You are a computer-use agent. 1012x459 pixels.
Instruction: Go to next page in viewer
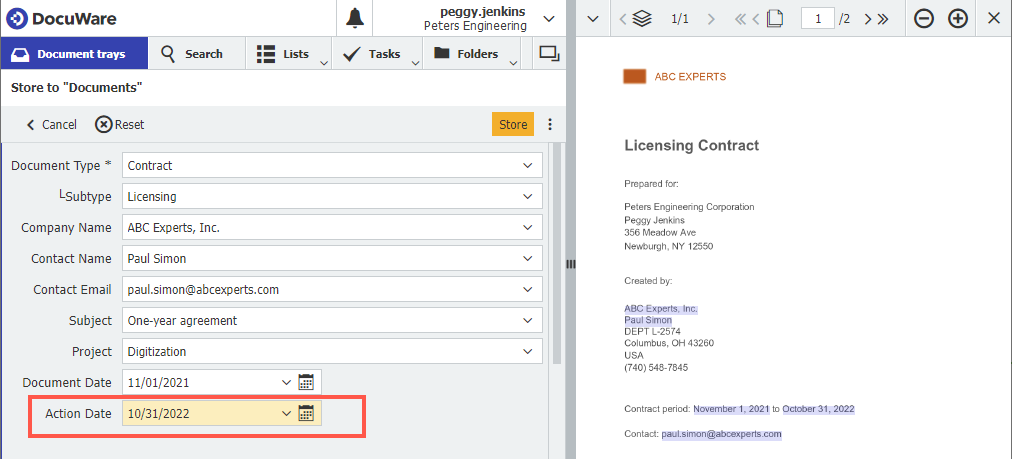click(x=867, y=19)
